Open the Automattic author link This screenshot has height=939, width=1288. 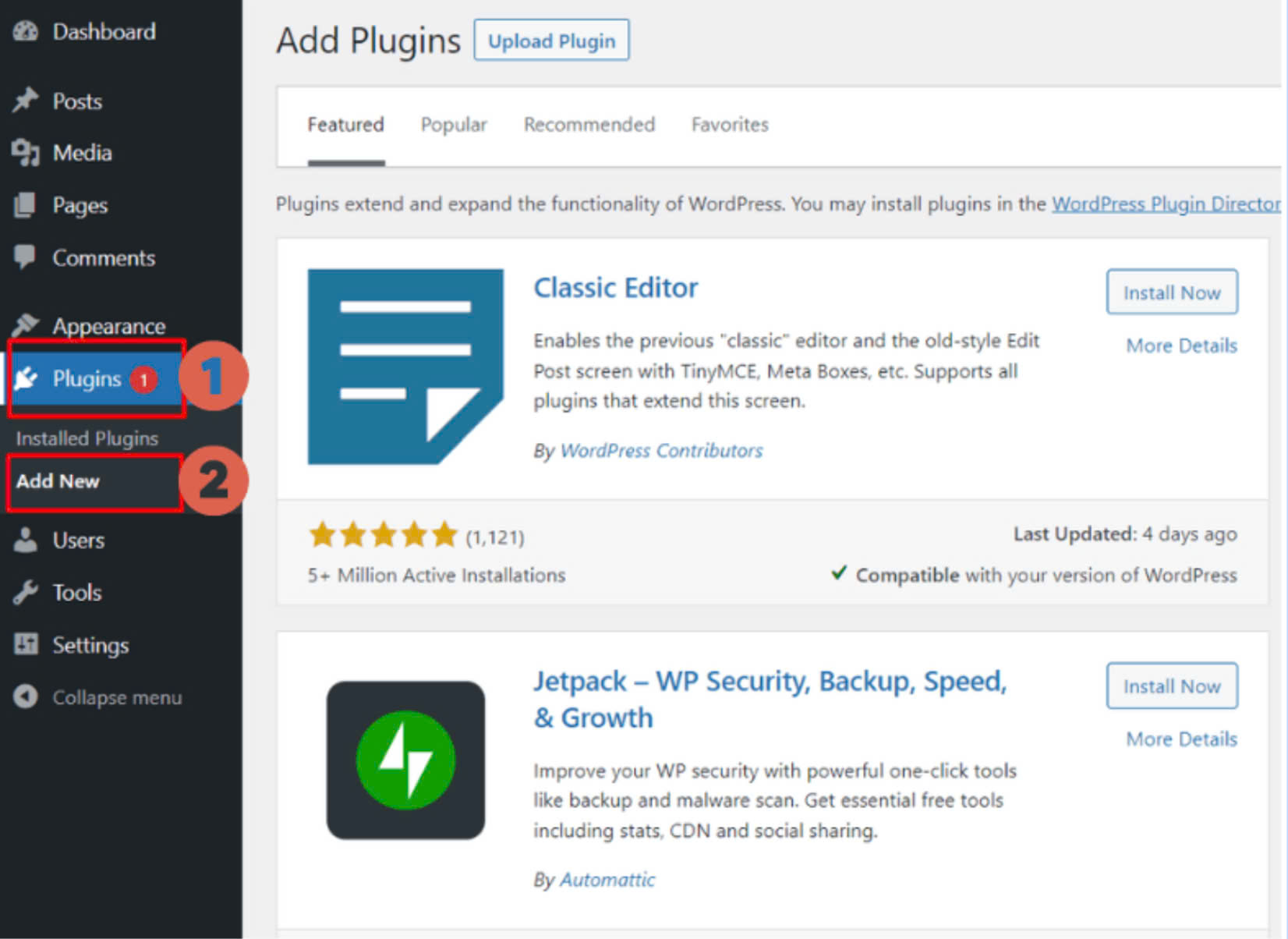click(x=608, y=880)
